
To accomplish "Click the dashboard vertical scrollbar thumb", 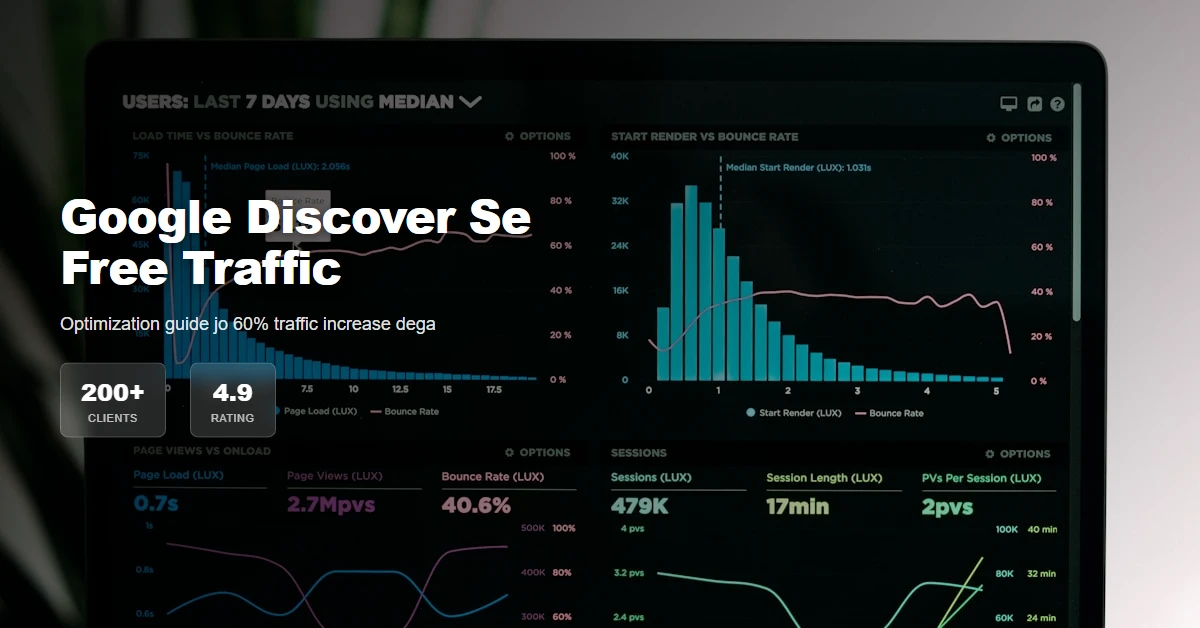I will click(1076, 202).
